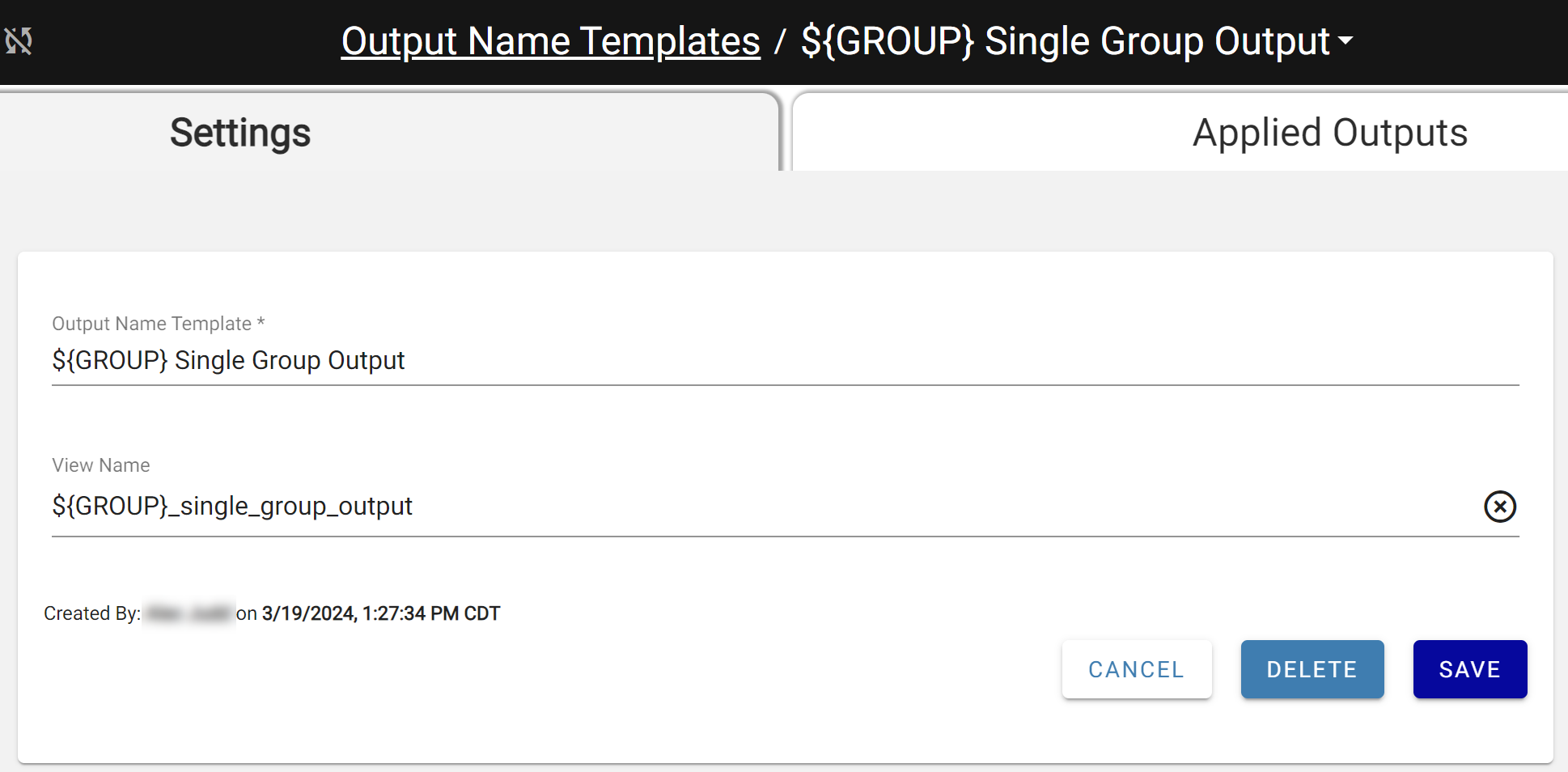Image resolution: width=1568 pixels, height=772 pixels.
Task: Click the breadcrumb slash separator
Action: point(780,41)
